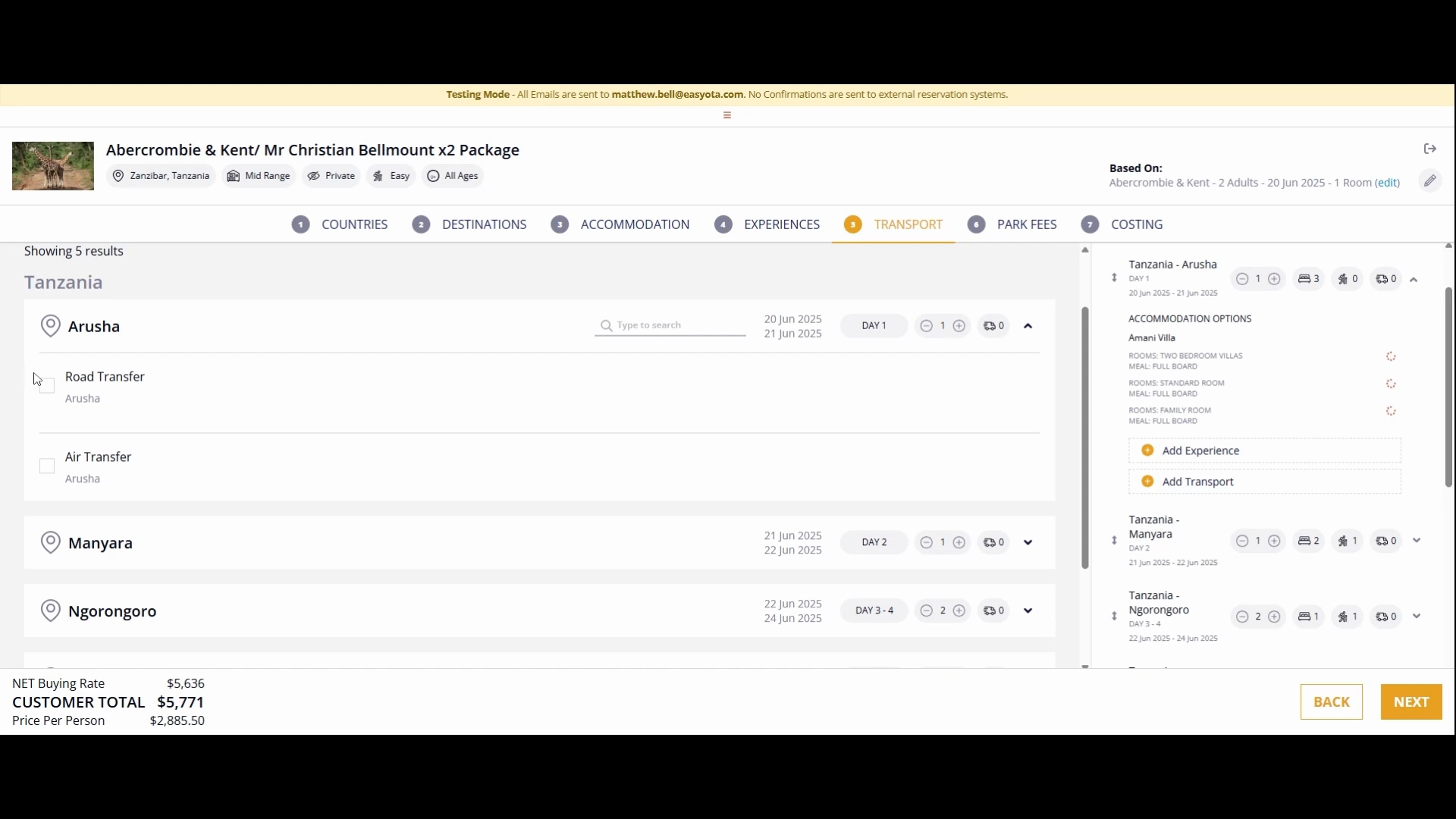Click sidebar Arusha transport count icon
This screenshot has width=1456, height=819.
[1387, 279]
